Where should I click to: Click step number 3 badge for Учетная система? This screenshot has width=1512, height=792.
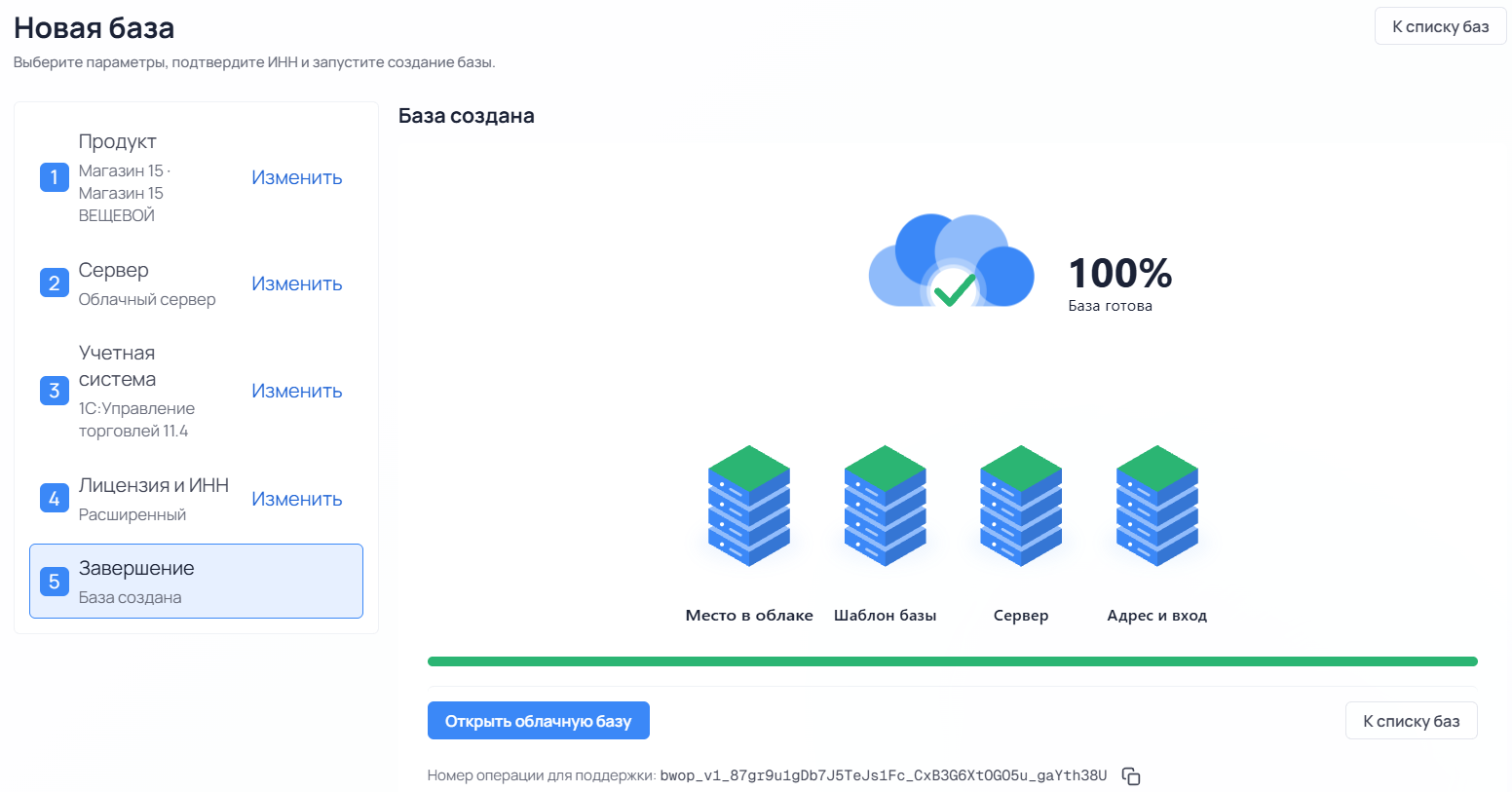pyautogui.click(x=55, y=391)
